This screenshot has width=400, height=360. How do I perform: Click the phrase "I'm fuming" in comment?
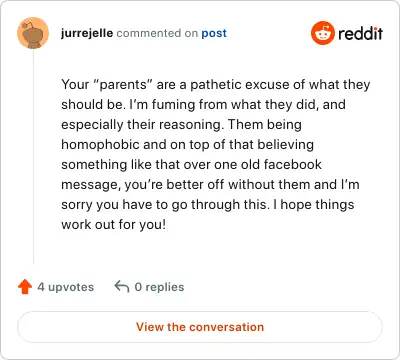[x=162, y=104]
